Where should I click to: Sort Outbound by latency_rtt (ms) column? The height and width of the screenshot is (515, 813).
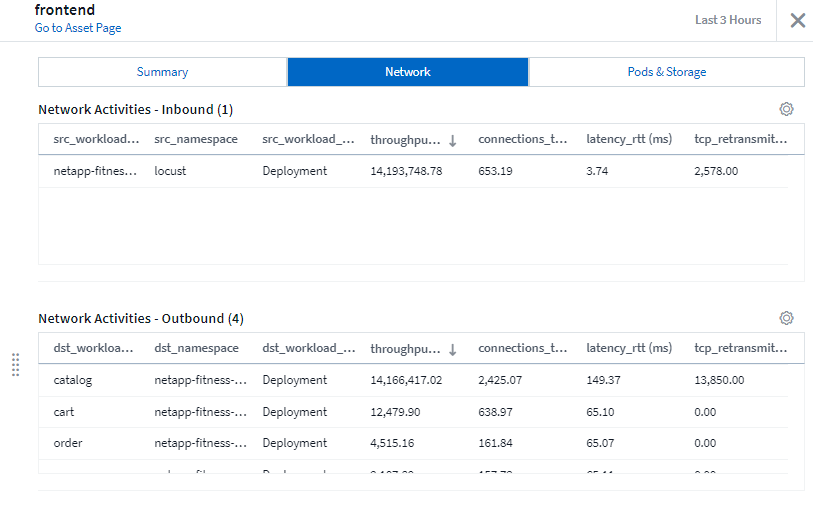tap(628, 349)
